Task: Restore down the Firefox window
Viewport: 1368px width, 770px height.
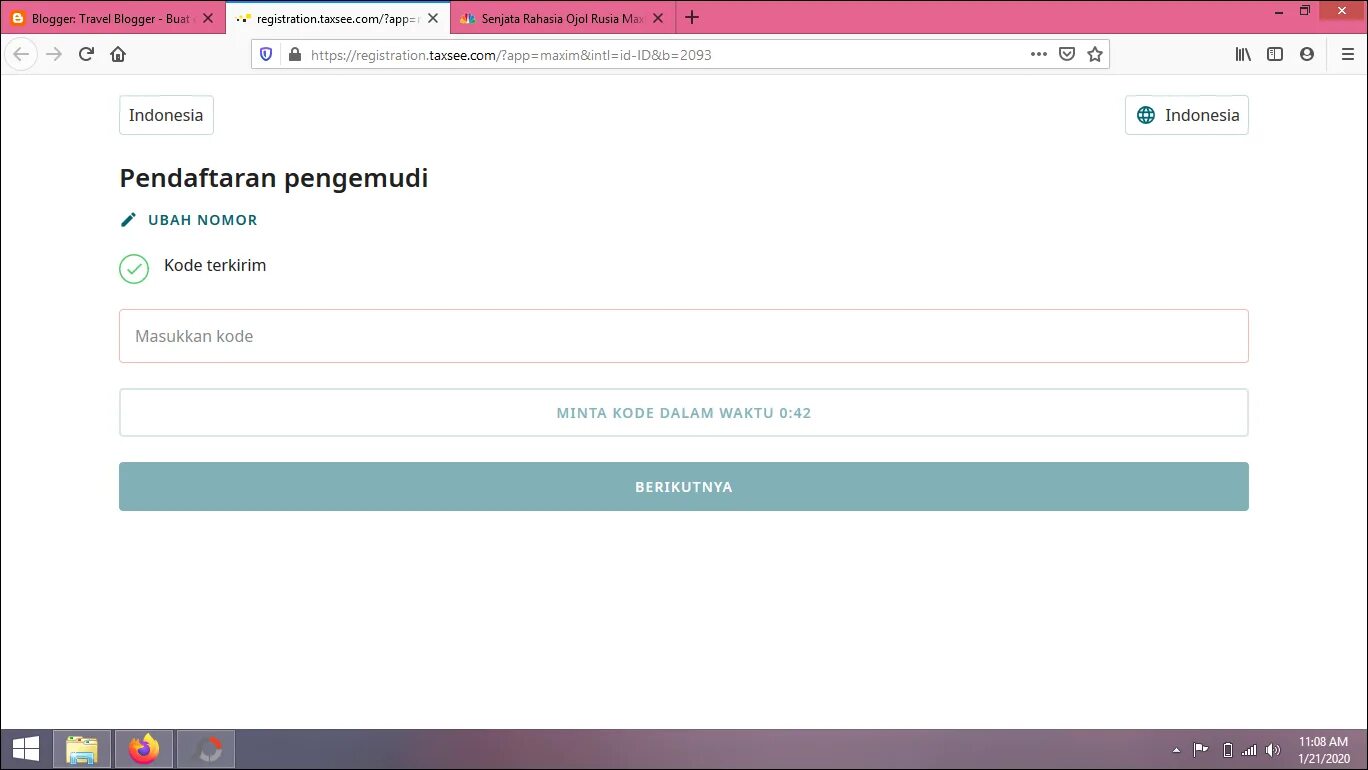Action: tap(1305, 10)
